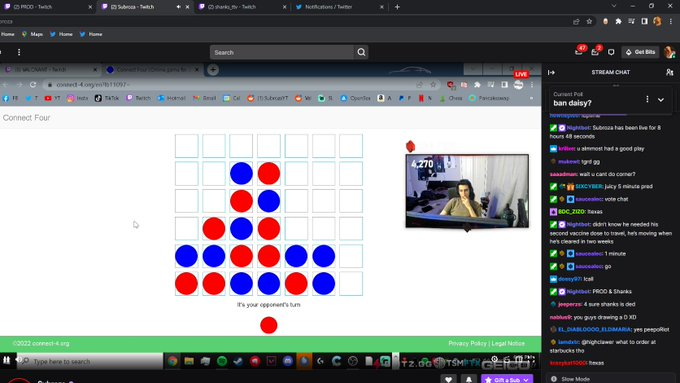
Task: Click the 'ban daisy?' poll title
Action: (x=572, y=103)
